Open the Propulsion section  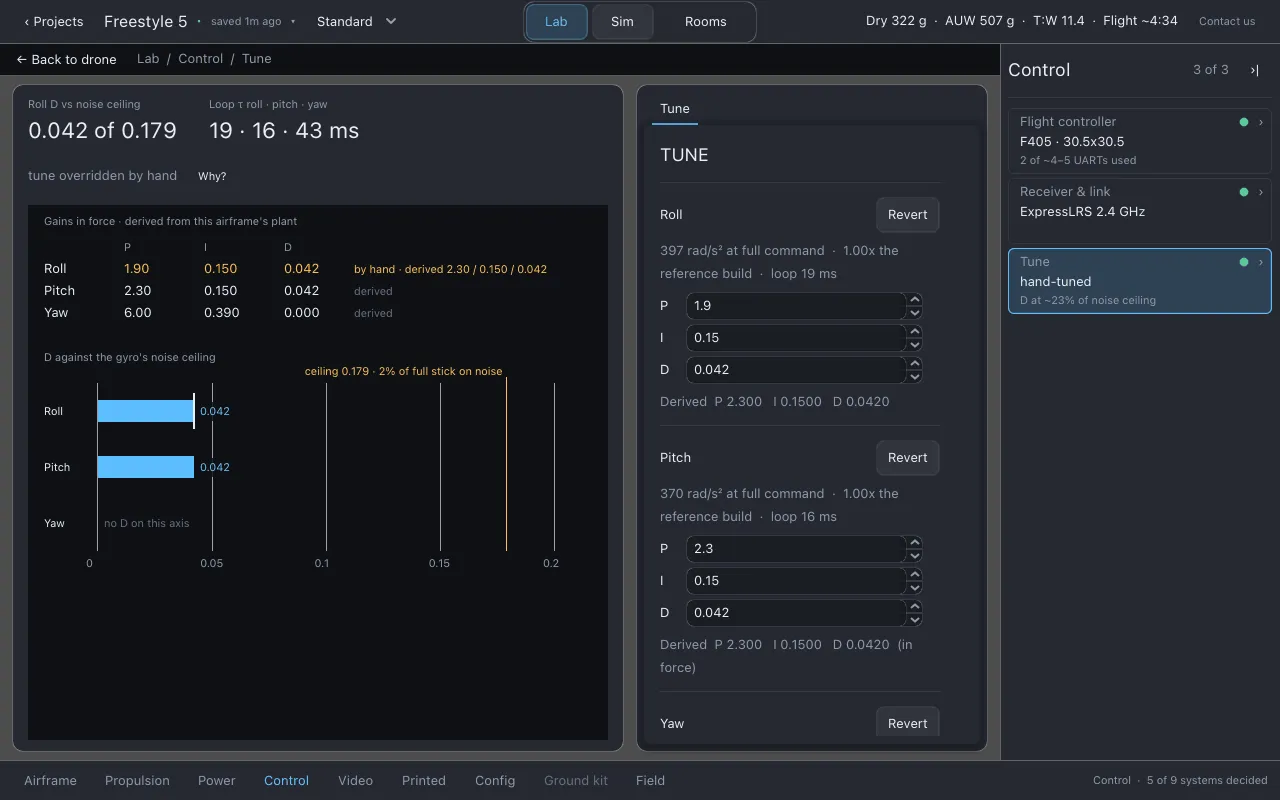point(137,781)
